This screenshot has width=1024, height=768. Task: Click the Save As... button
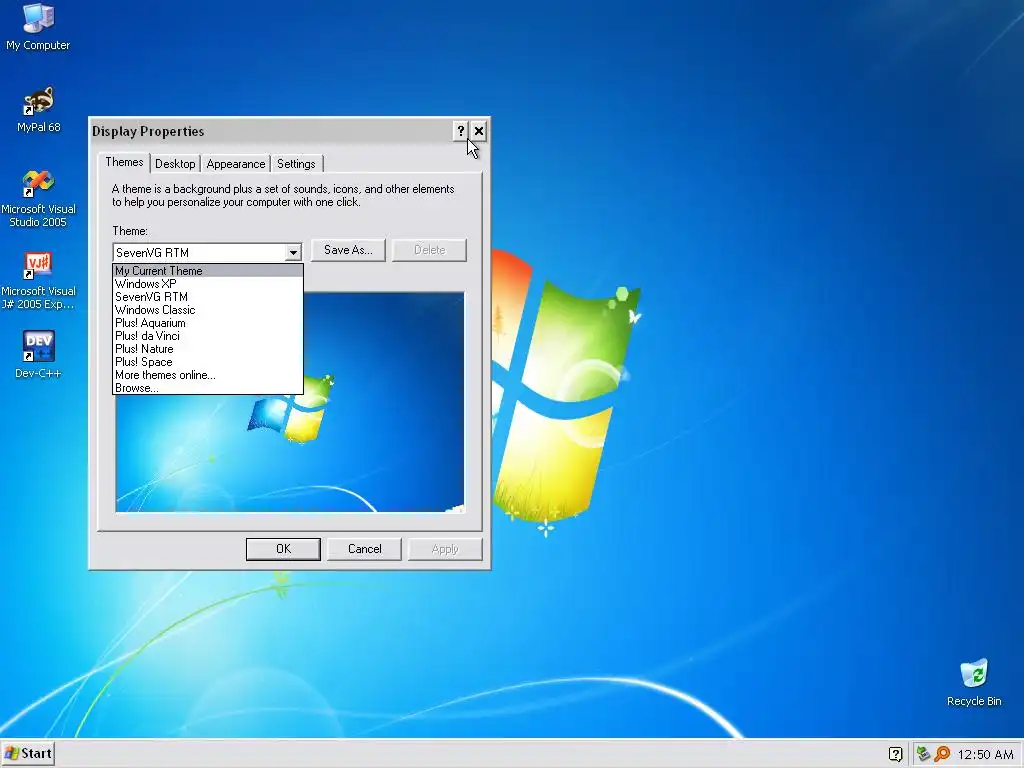coord(348,250)
